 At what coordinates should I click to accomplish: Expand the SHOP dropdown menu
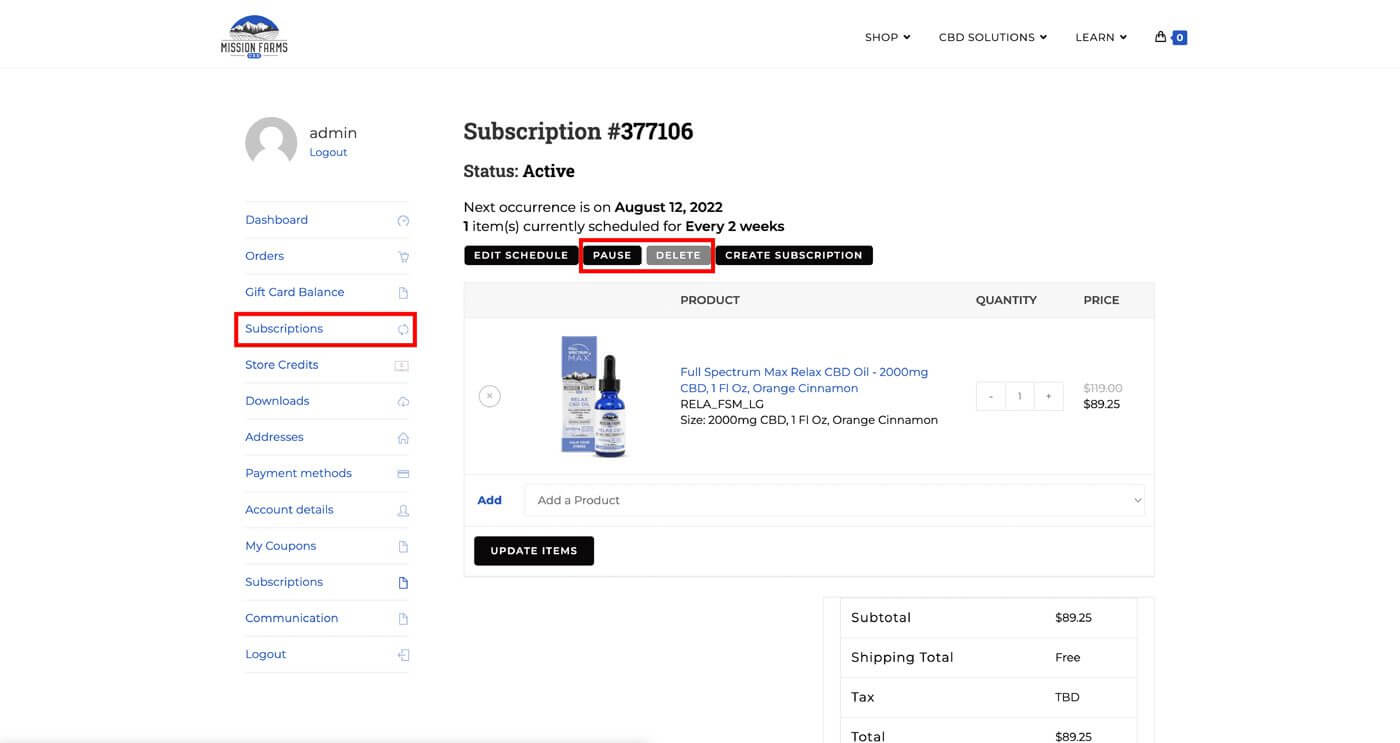887,37
